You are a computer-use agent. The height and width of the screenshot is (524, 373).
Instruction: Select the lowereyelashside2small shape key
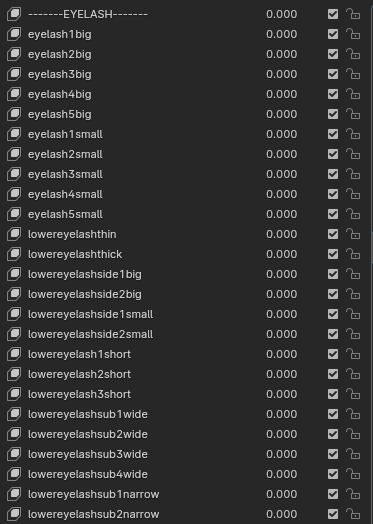[91, 334]
